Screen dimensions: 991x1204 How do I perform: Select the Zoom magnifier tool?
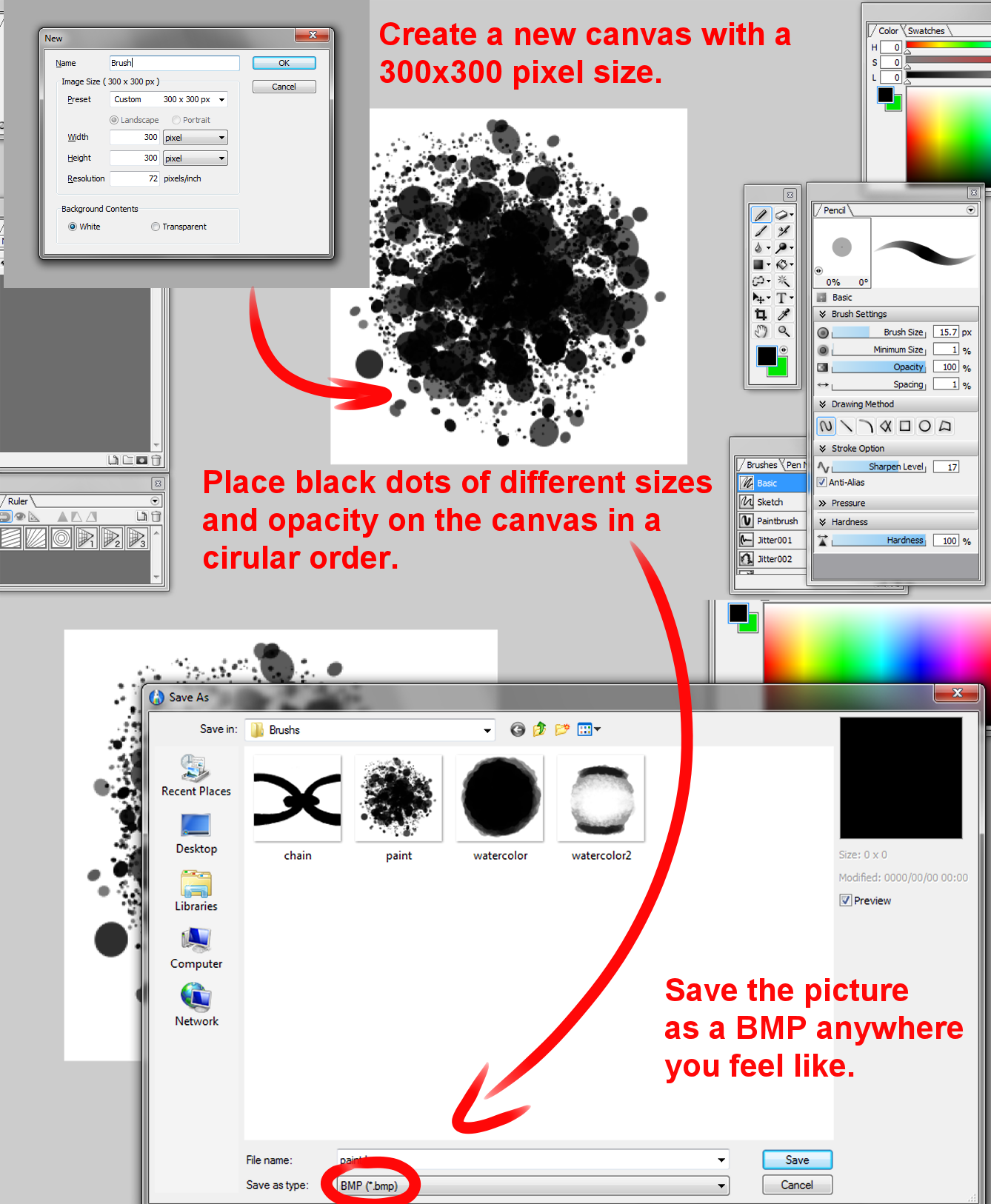[x=783, y=332]
